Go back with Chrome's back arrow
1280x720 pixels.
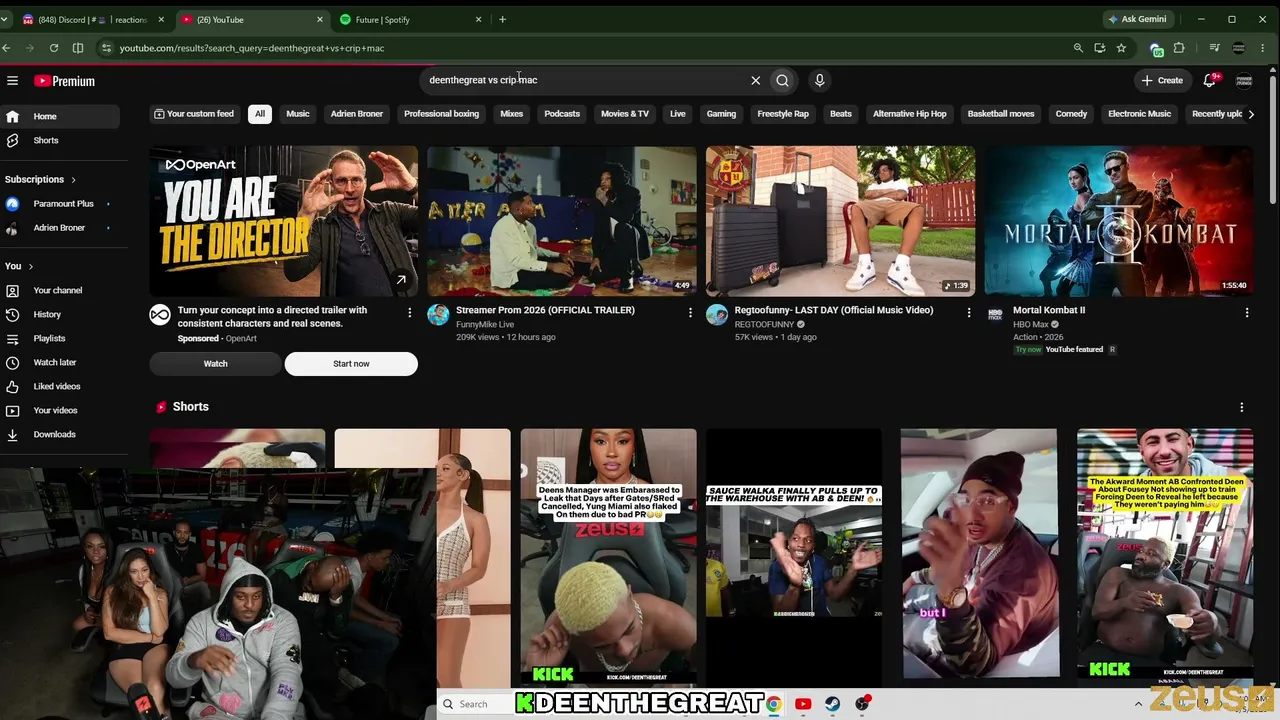(6, 48)
